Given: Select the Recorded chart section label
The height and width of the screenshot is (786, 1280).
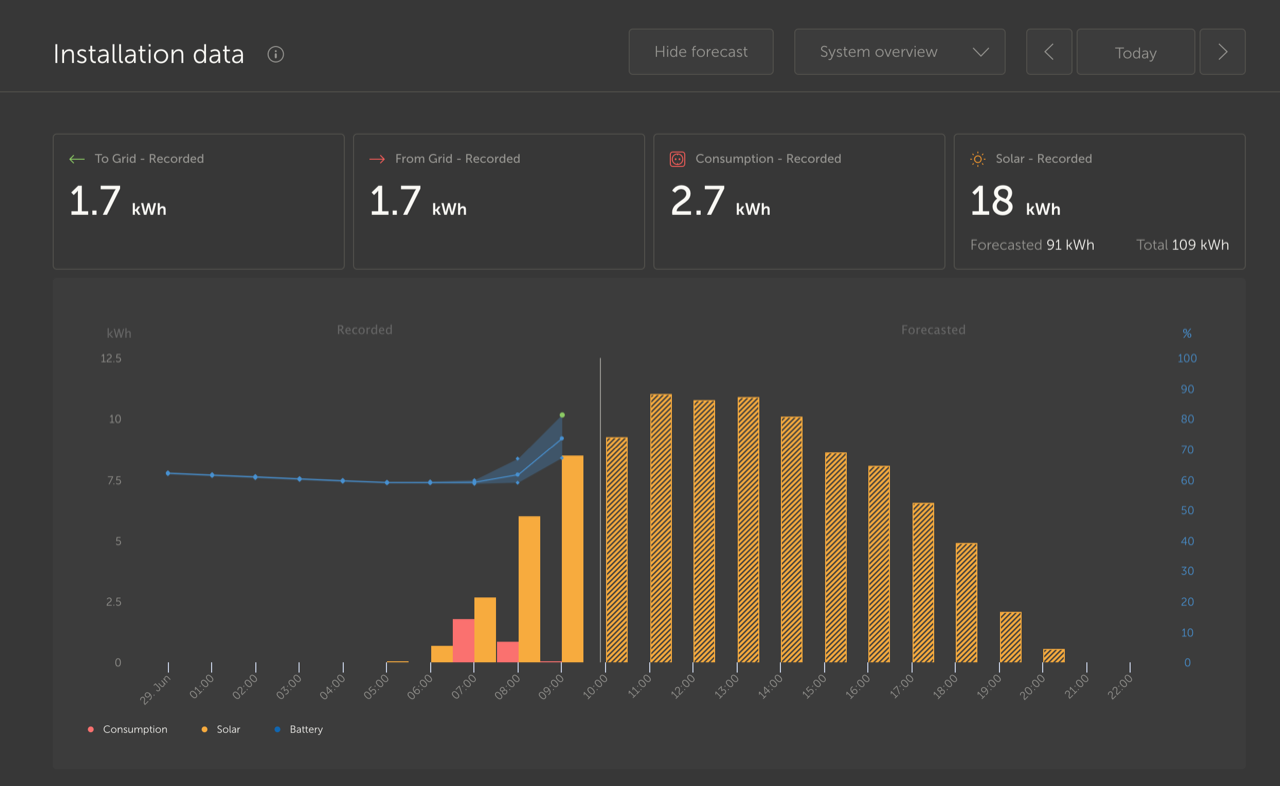Looking at the screenshot, I should 364,329.
